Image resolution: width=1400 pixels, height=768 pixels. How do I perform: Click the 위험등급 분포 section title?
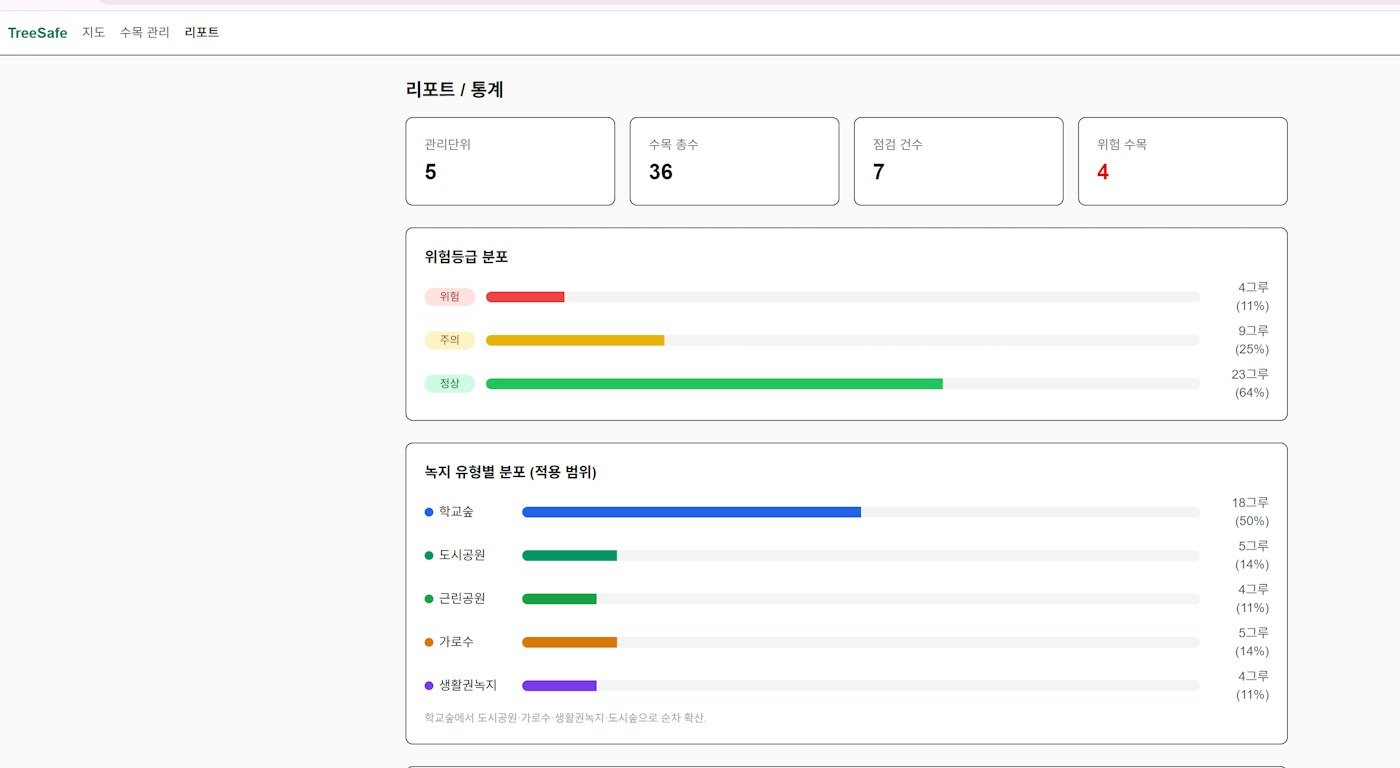point(466,257)
